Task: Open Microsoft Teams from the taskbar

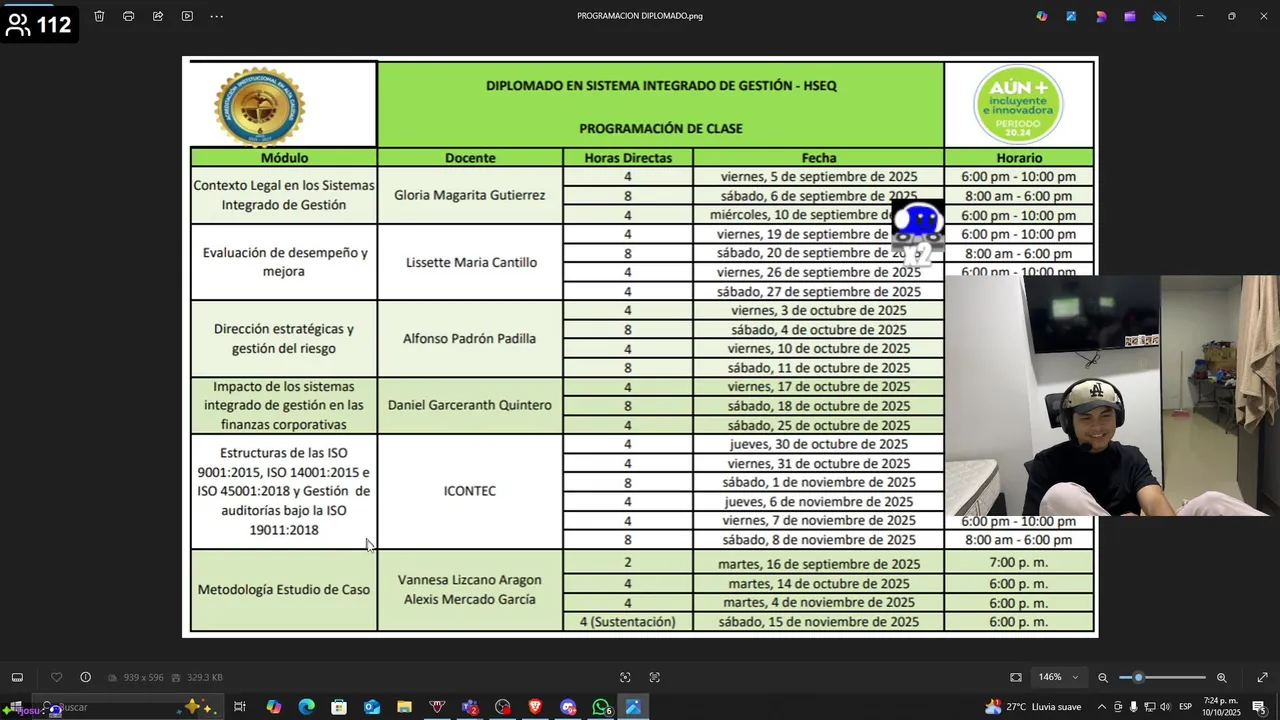Action: click(470, 707)
